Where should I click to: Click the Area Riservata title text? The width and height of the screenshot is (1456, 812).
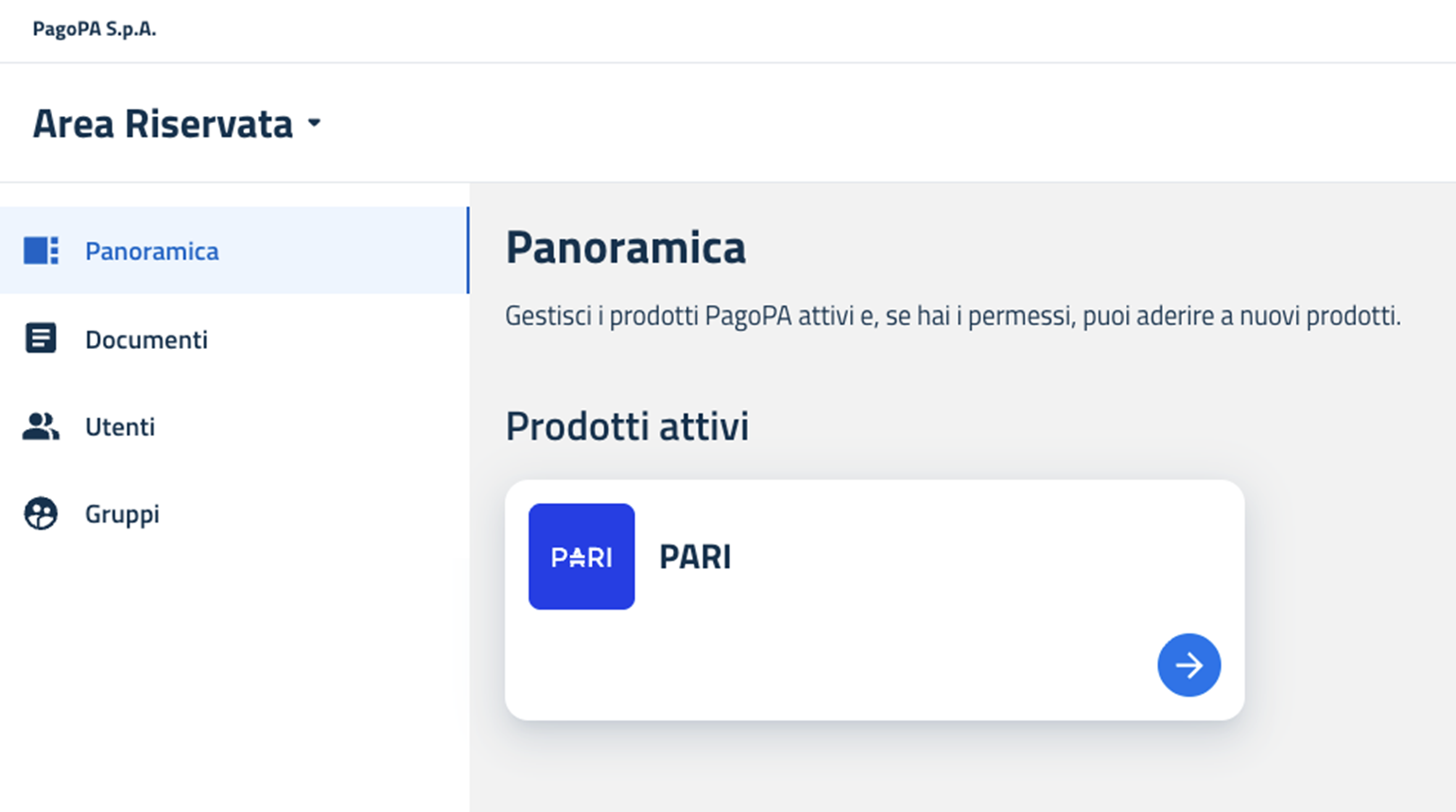163,124
